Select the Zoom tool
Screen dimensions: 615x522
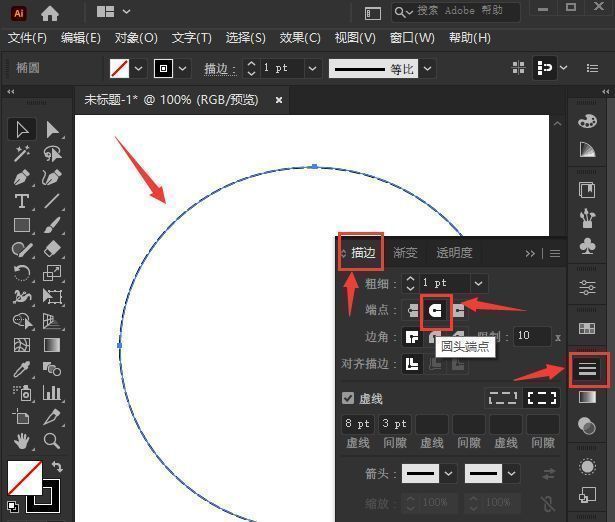coord(52,440)
